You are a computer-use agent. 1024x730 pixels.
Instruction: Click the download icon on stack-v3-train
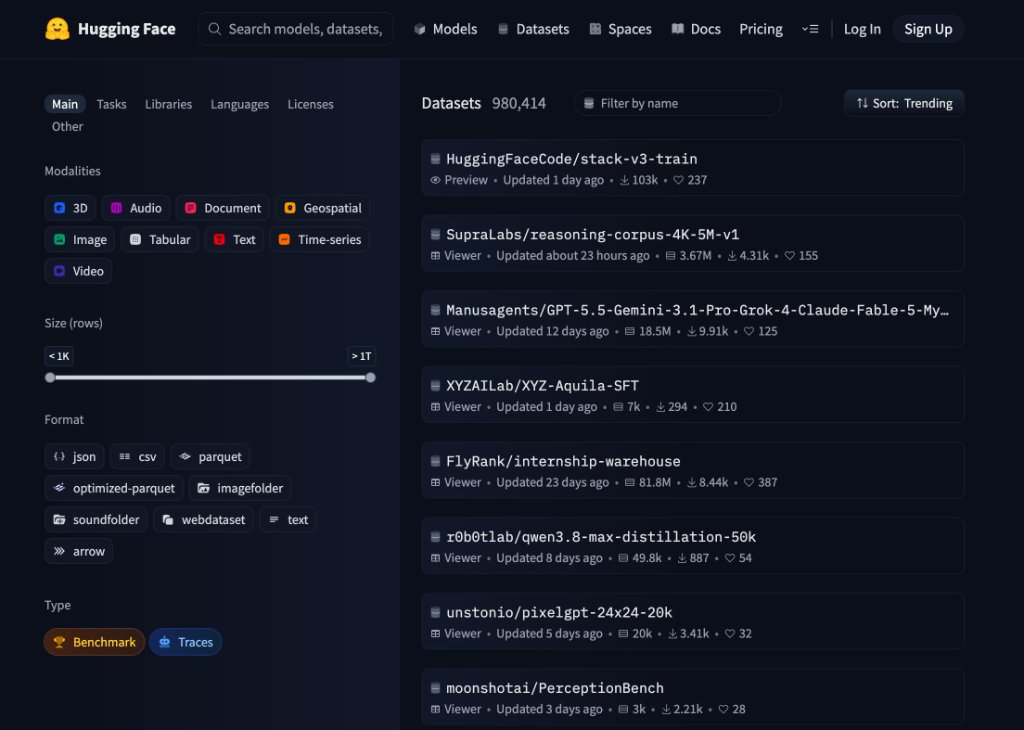[624, 180]
